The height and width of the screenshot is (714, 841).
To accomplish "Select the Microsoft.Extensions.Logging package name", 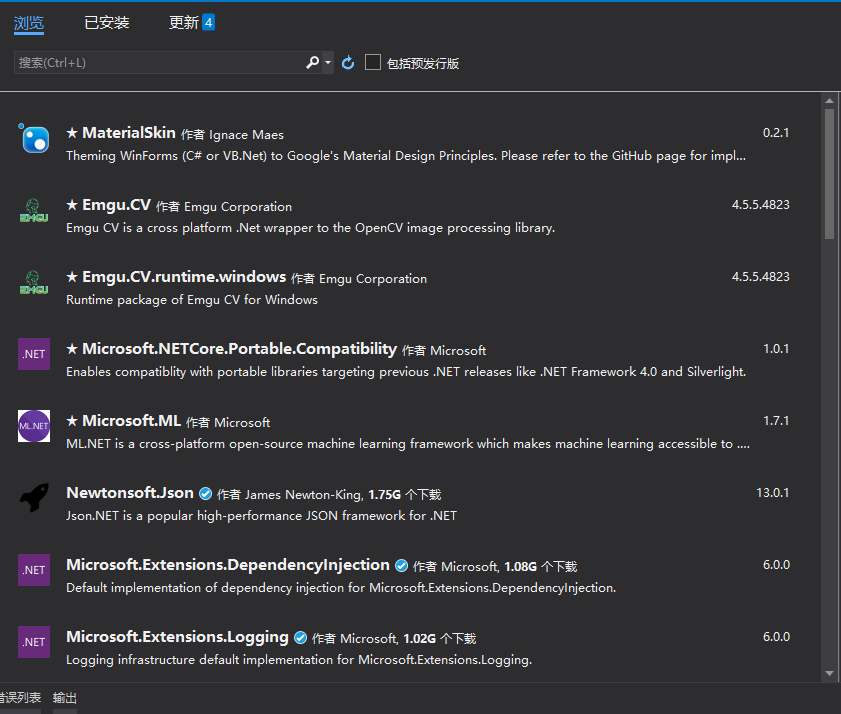I will (178, 637).
